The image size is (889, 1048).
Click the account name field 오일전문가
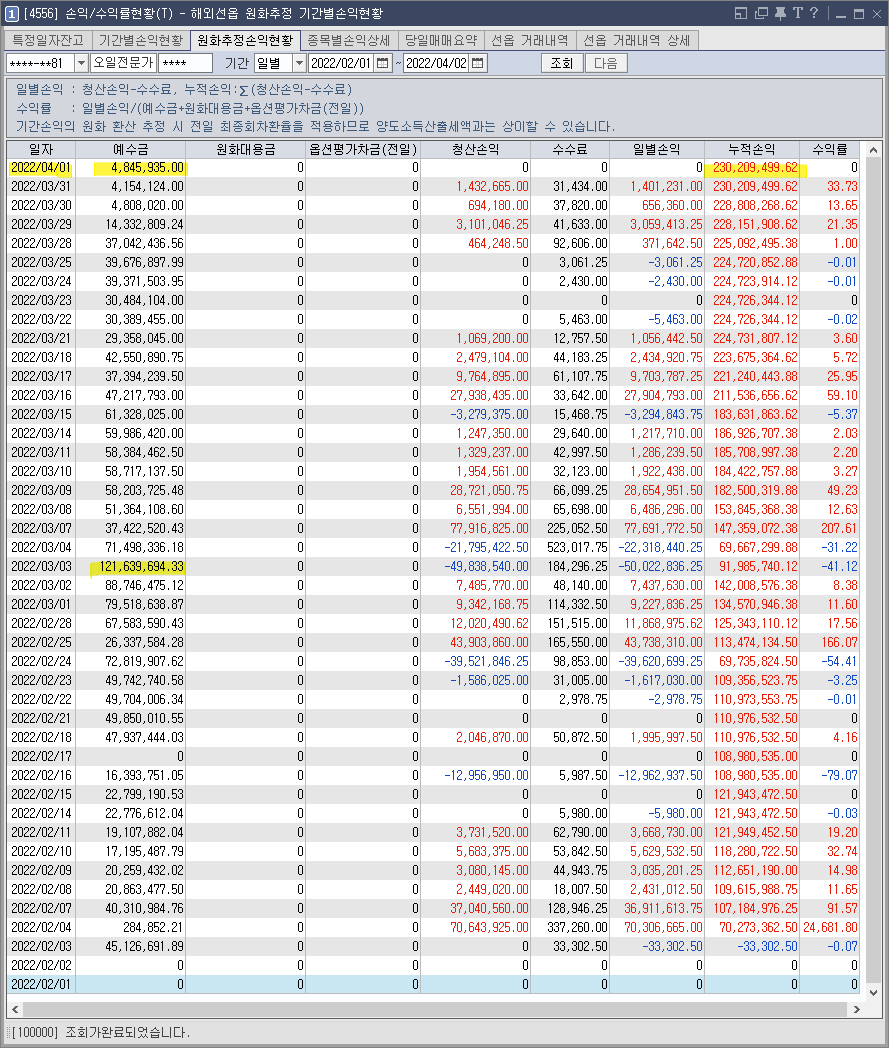pos(124,63)
